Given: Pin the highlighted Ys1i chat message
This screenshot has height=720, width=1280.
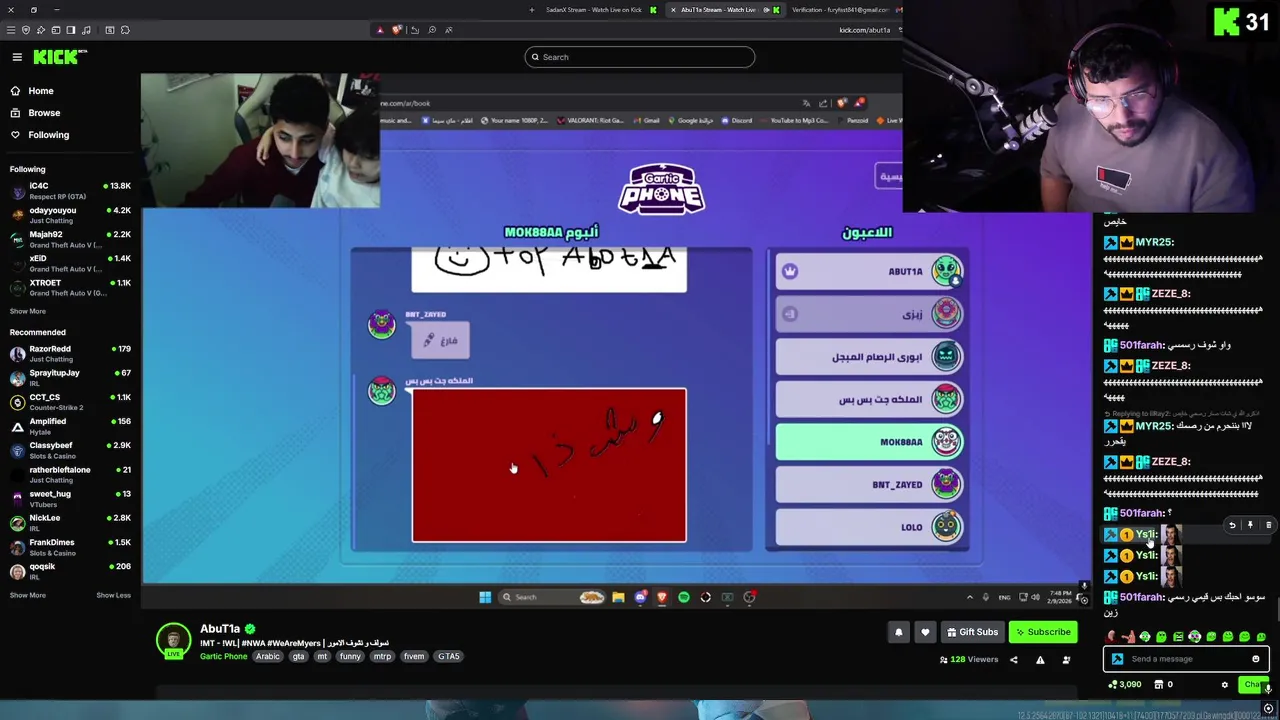Looking at the screenshot, I should point(1250,525).
